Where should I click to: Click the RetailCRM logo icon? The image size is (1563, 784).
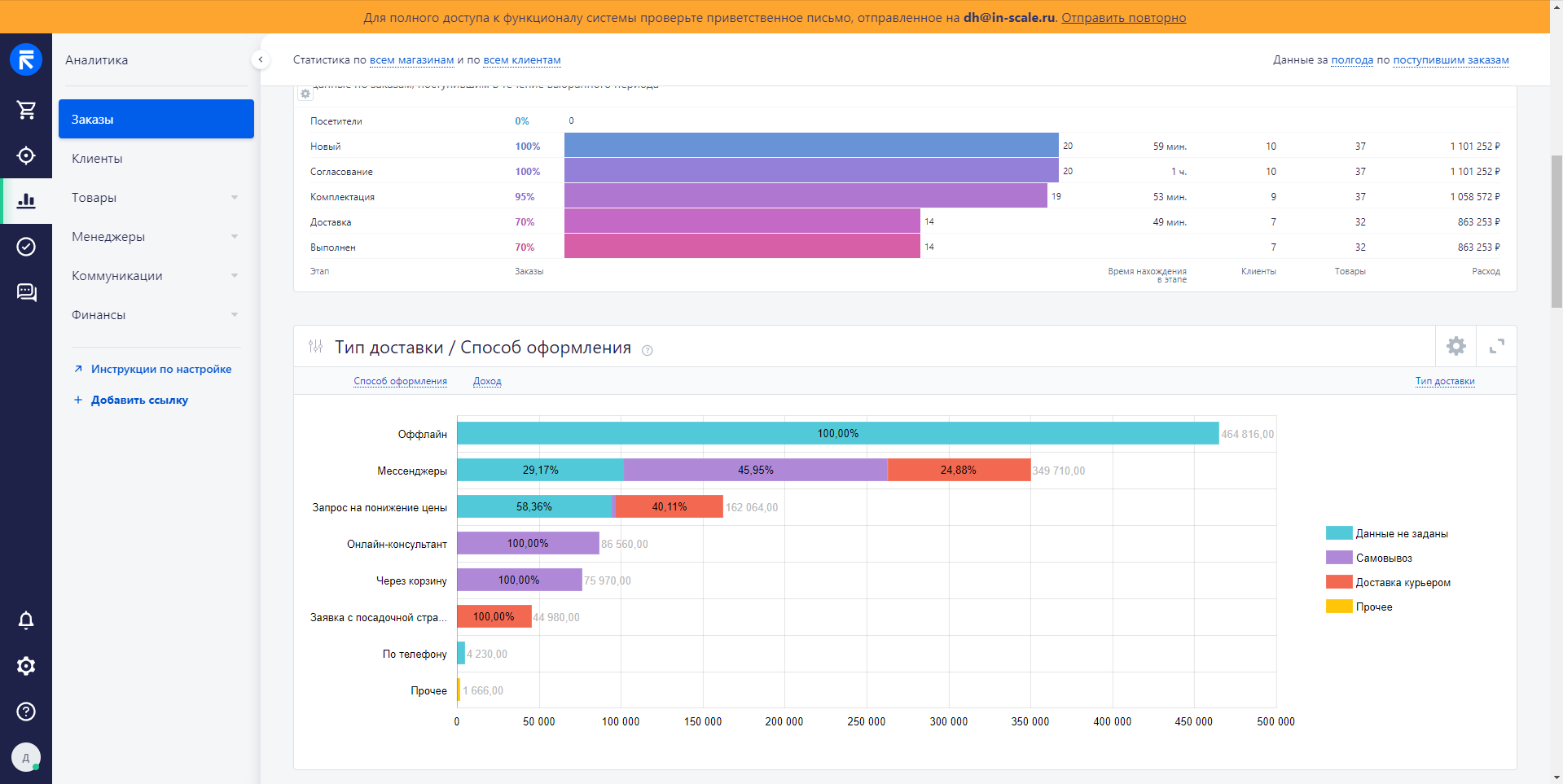pos(26,59)
